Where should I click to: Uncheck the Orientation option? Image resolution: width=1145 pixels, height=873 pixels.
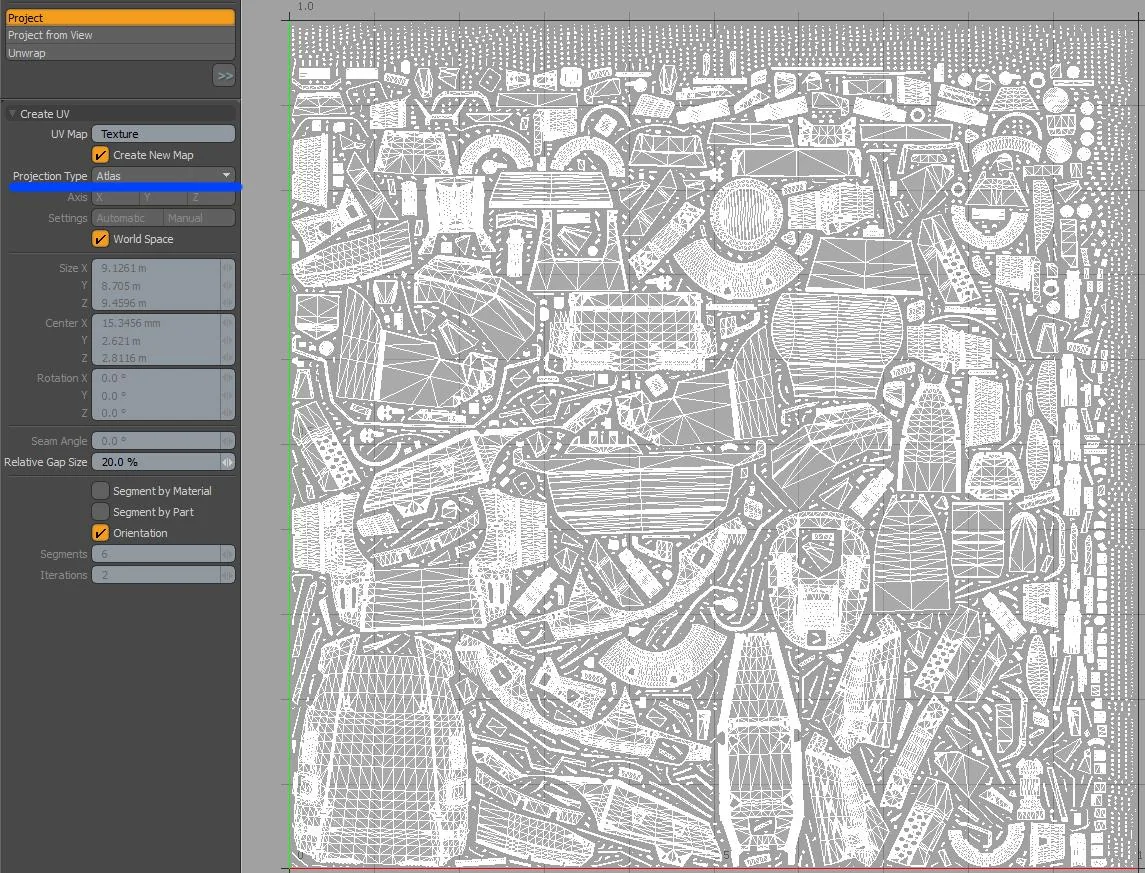(x=101, y=533)
